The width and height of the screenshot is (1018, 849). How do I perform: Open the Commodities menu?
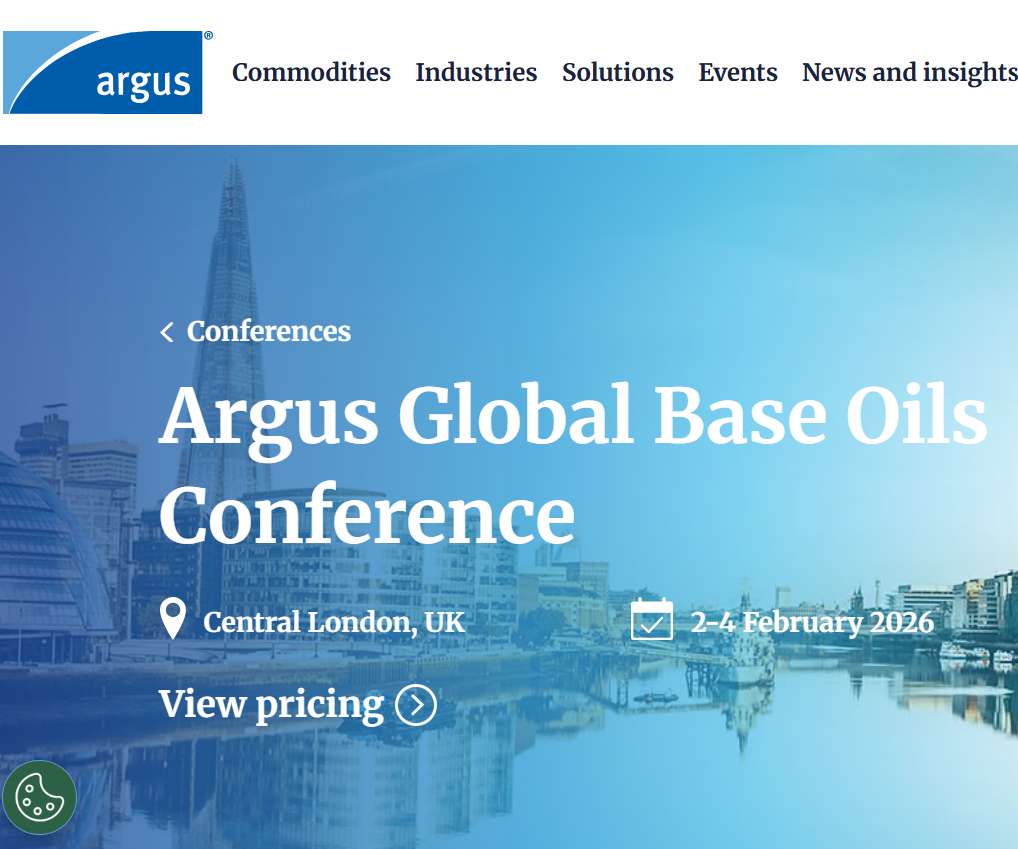311,73
